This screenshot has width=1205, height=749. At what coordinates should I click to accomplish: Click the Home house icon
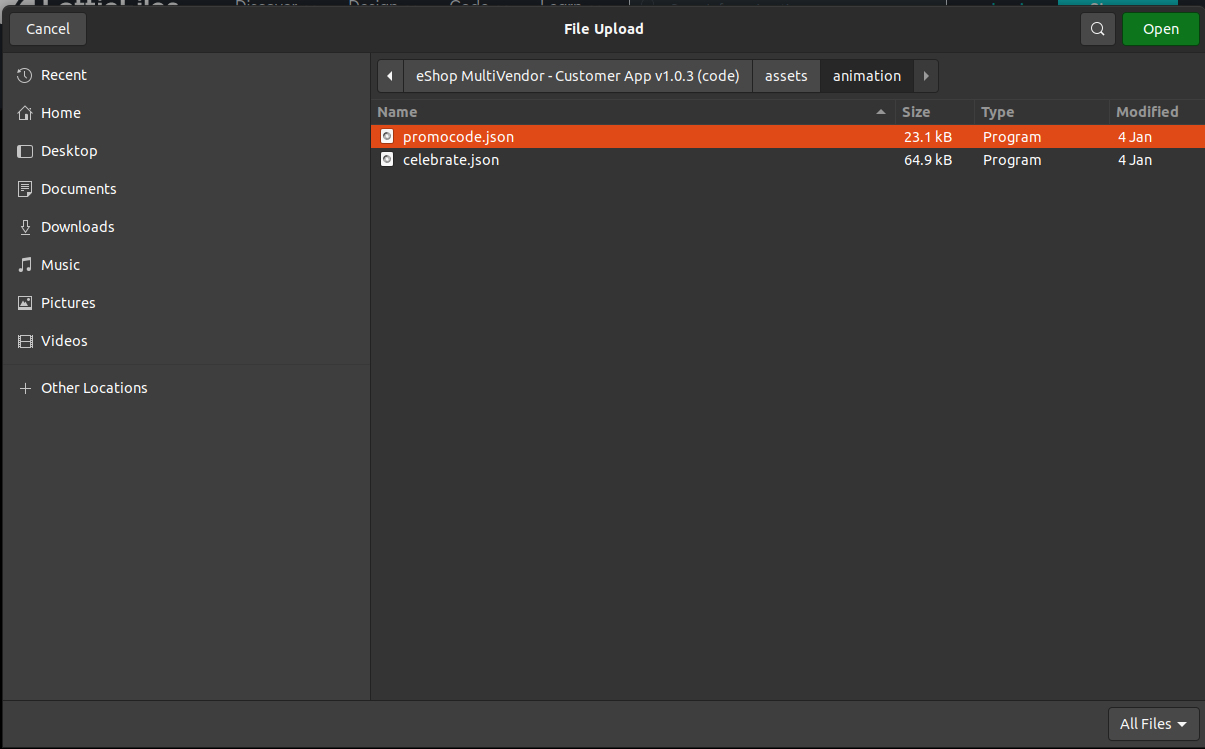click(x=25, y=113)
